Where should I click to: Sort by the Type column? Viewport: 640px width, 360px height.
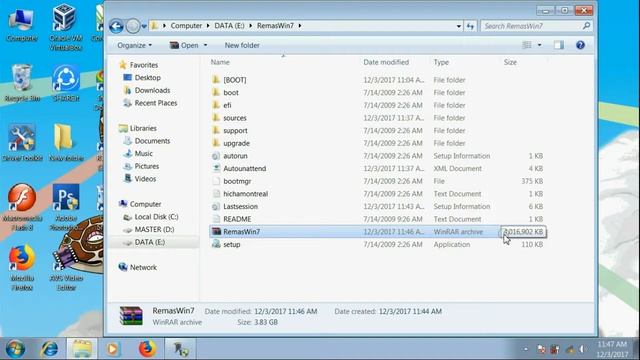click(x=441, y=62)
